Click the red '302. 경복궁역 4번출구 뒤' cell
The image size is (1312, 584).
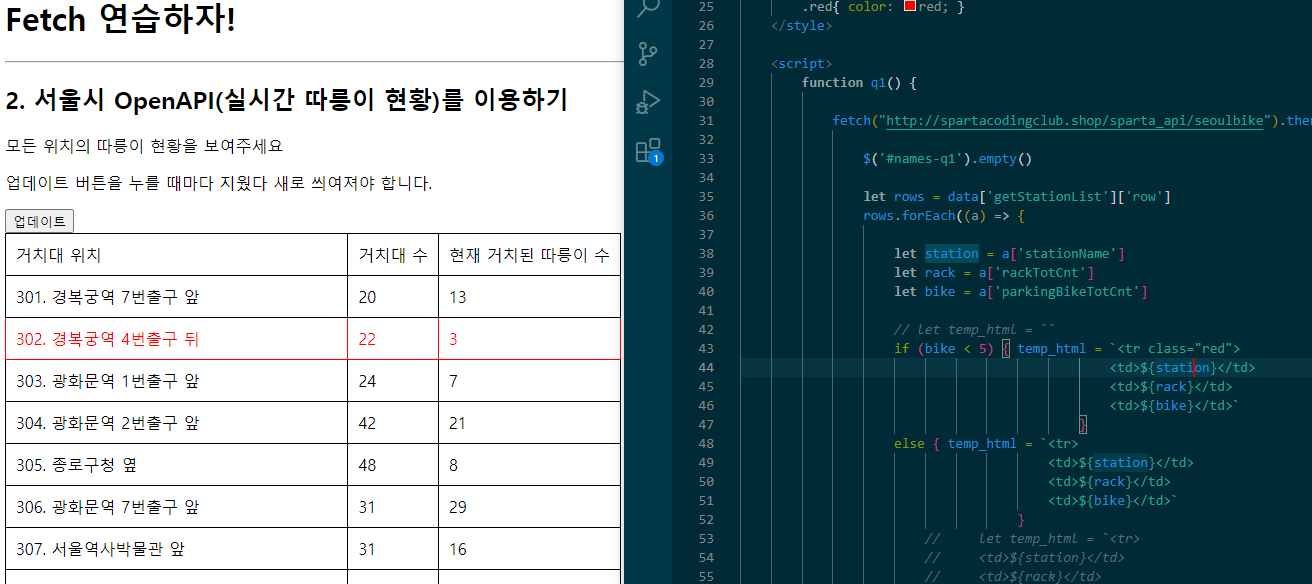[176, 339]
